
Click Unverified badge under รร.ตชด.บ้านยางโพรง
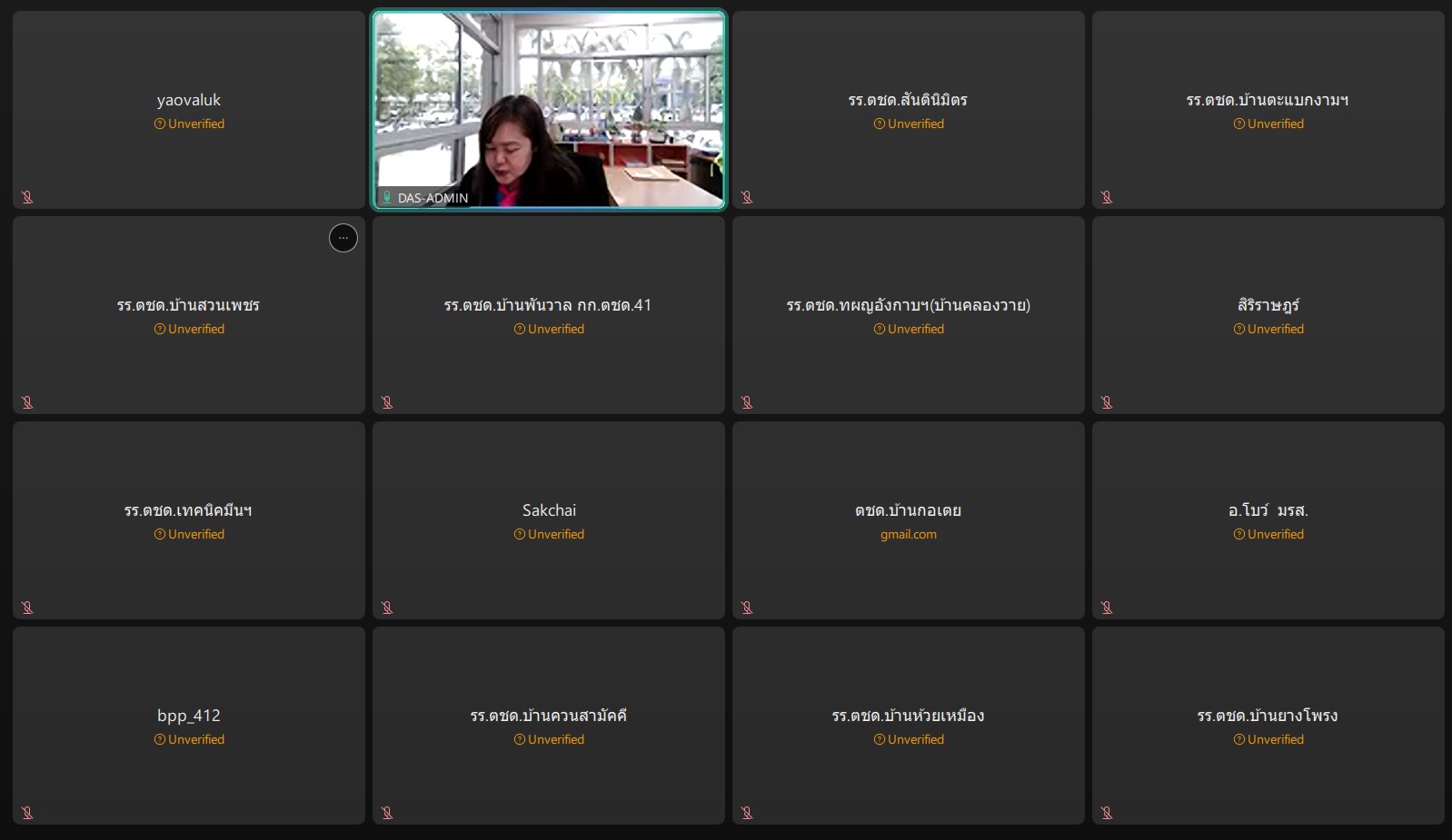[1268, 739]
